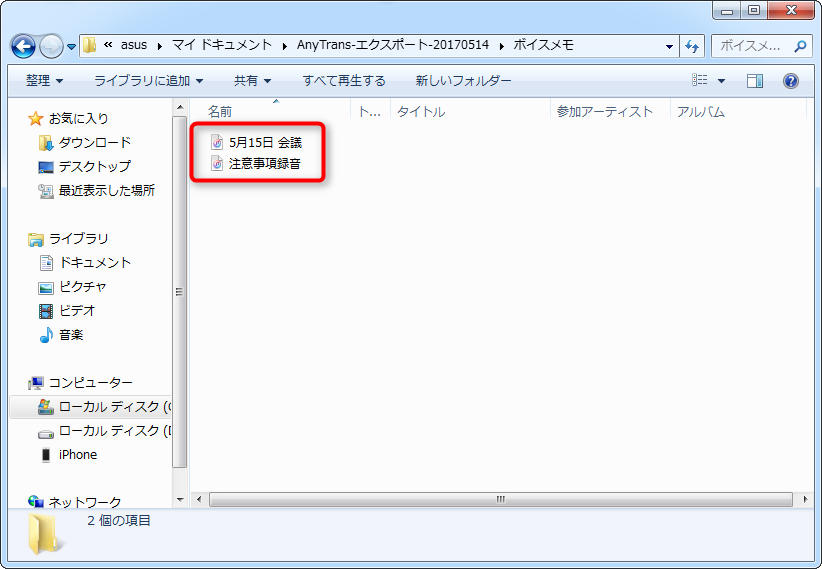Open the 整理 menu
The width and height of the screenshot is (822, 569).
pyautogui.click(x=44, y=81)
